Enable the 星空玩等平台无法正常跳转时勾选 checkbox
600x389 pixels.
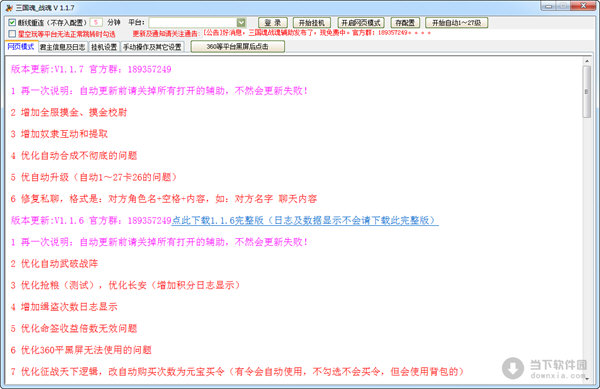pyautogui.click(x=12, y=34)
